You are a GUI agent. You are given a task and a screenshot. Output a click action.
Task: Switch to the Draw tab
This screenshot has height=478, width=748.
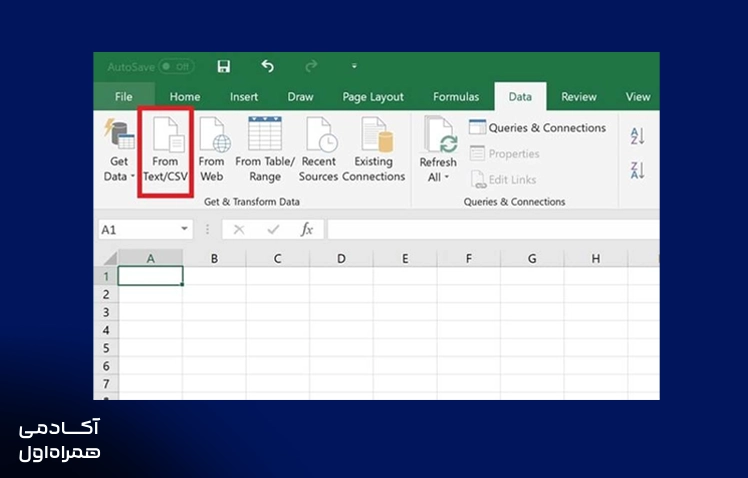pyautogui.click(x=300, y=96)
